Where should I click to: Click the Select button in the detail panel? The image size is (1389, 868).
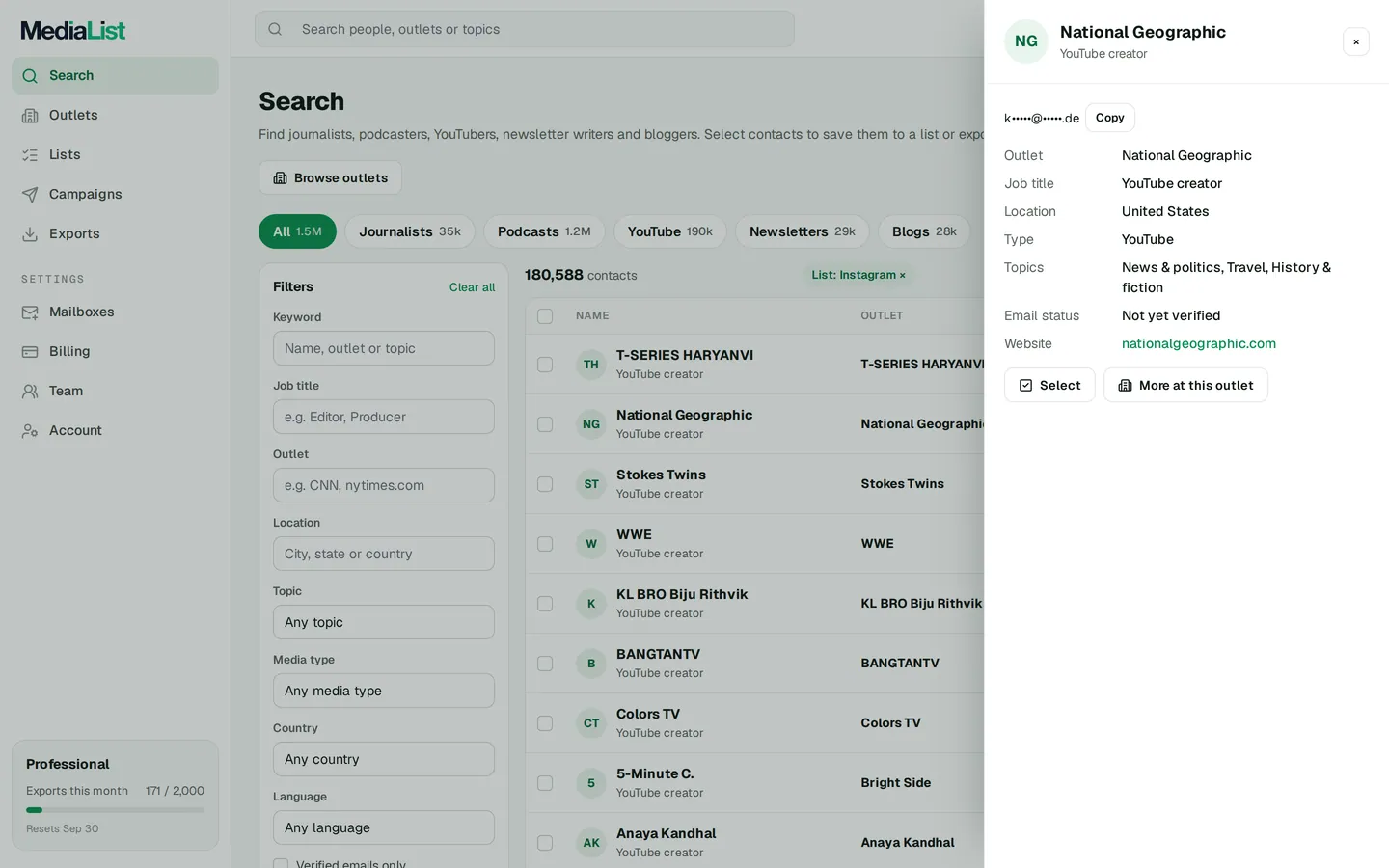(x=1049, y=385)
